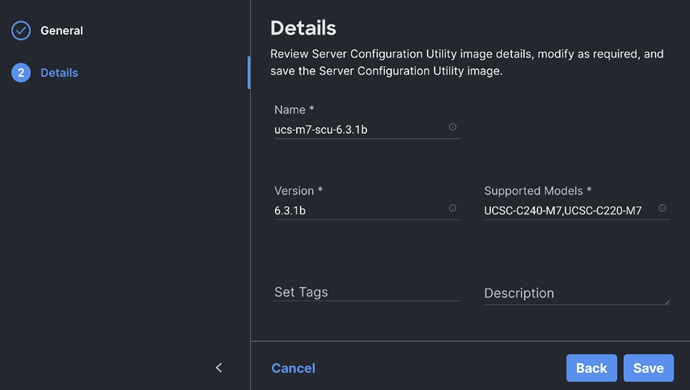Focus the Set Tags field
The image size is (690, 390).
point(366,292)
